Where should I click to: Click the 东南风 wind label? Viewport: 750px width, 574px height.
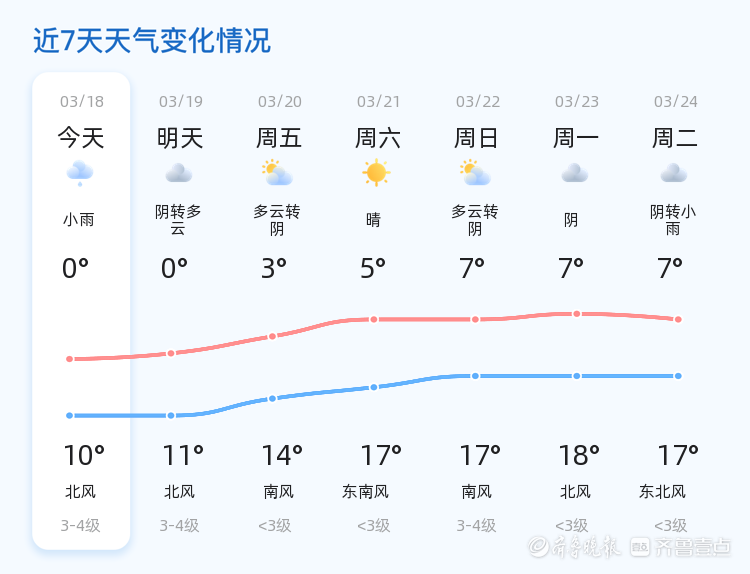(x=365, y=491)
